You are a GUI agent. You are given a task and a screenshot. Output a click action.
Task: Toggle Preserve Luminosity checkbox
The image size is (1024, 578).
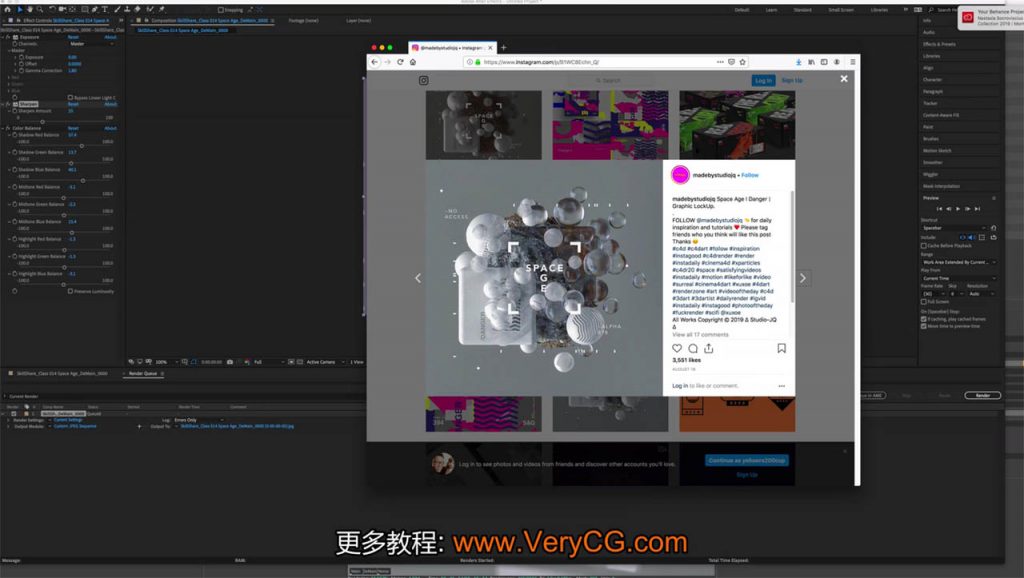tap(71, 291)
